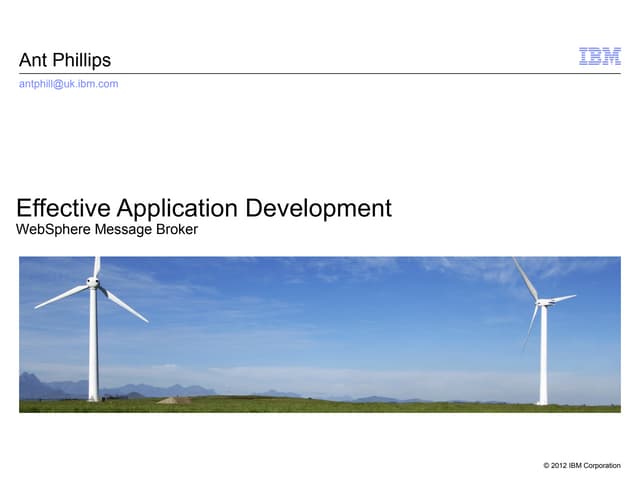The height and width of the screenshot is (480, 640).
Task: Click the Effective Application Development title
Action: (204, 208)
